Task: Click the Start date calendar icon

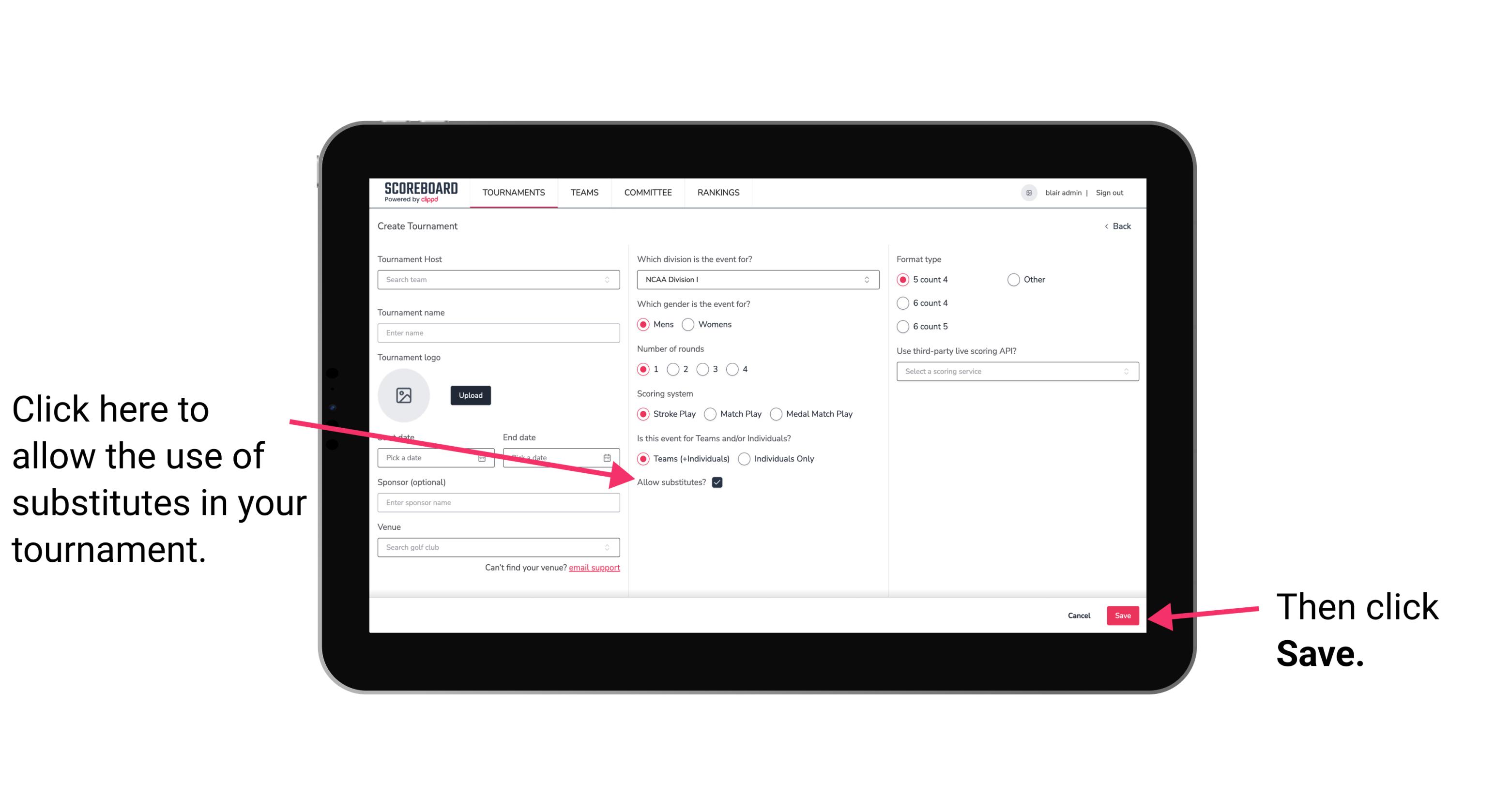Action: [x=484, y=458]
